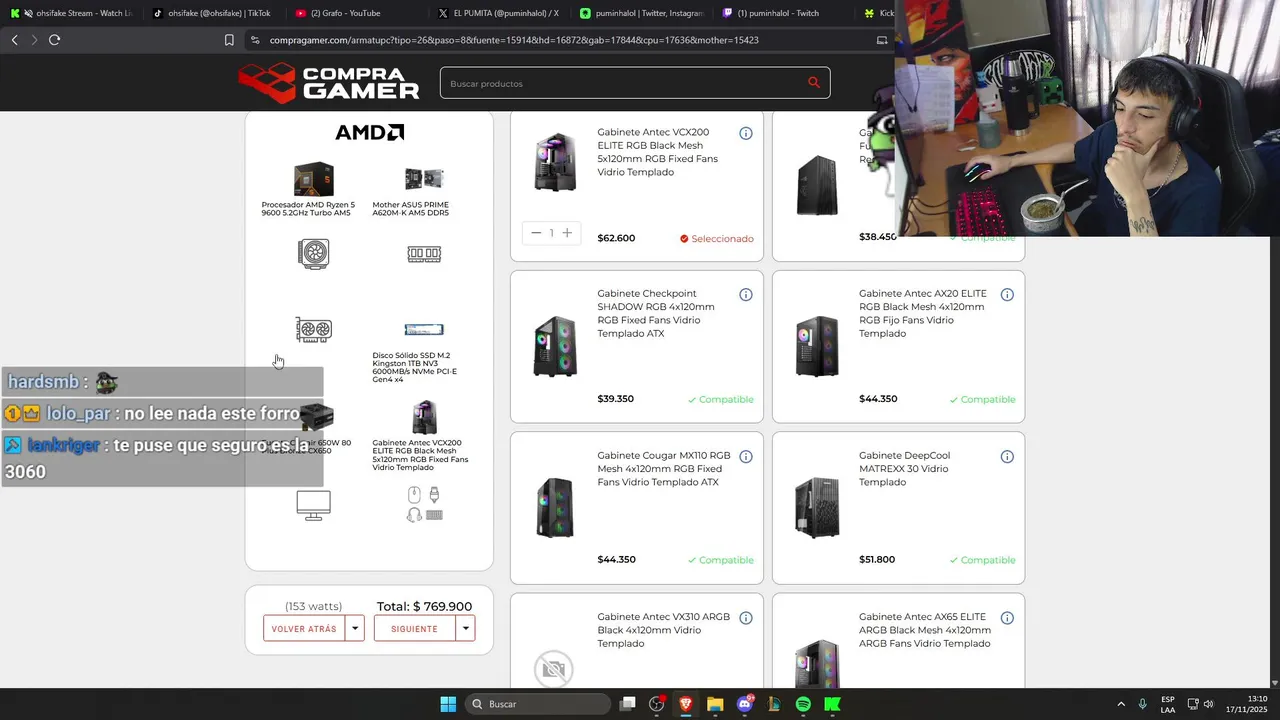Screen dimensions: 1280x720
Task: Switch to the ohsifake TikTok tab
Action: tap(212, 13)
